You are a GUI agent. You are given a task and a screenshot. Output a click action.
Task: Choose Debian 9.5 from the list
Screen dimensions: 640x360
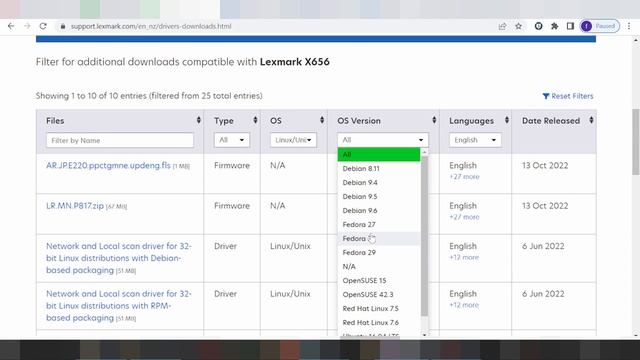coord(379,196)
